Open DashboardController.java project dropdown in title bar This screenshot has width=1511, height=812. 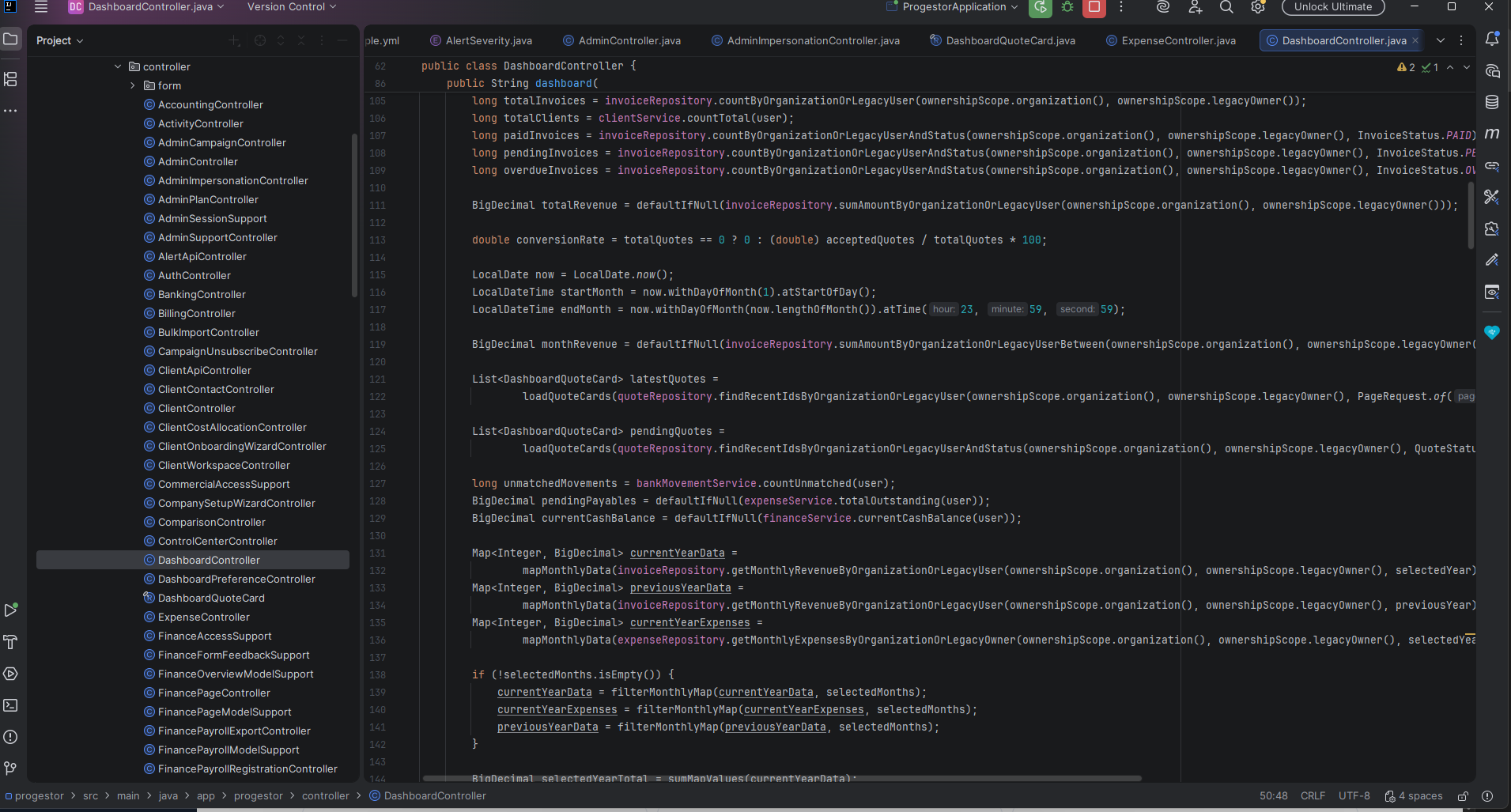(x=147, y=7)
